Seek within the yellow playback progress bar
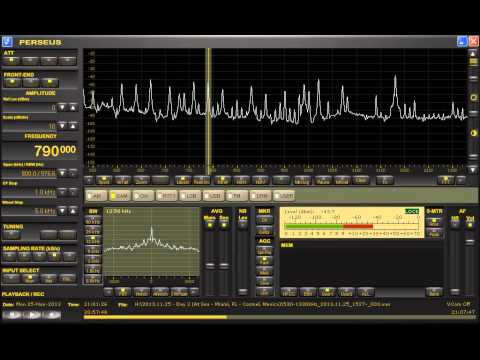The image size is (480, 360). pyautogui.click(x=280, y=317)
